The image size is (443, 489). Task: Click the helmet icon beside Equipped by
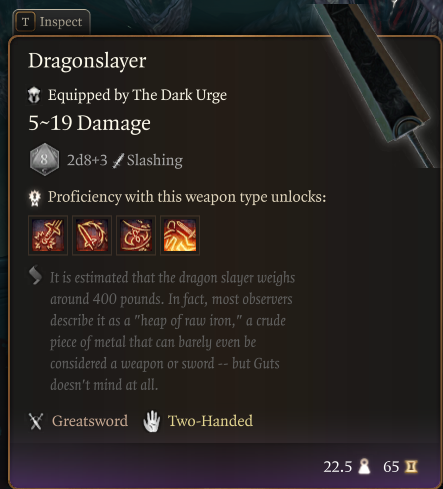pos(34,95)
